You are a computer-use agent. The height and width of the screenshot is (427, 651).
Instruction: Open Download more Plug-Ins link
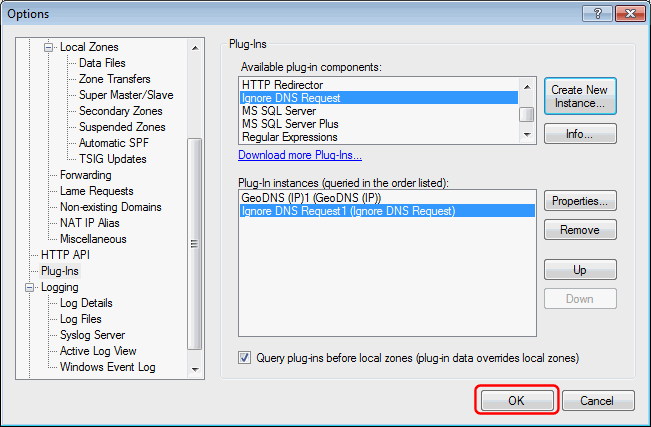300,155
